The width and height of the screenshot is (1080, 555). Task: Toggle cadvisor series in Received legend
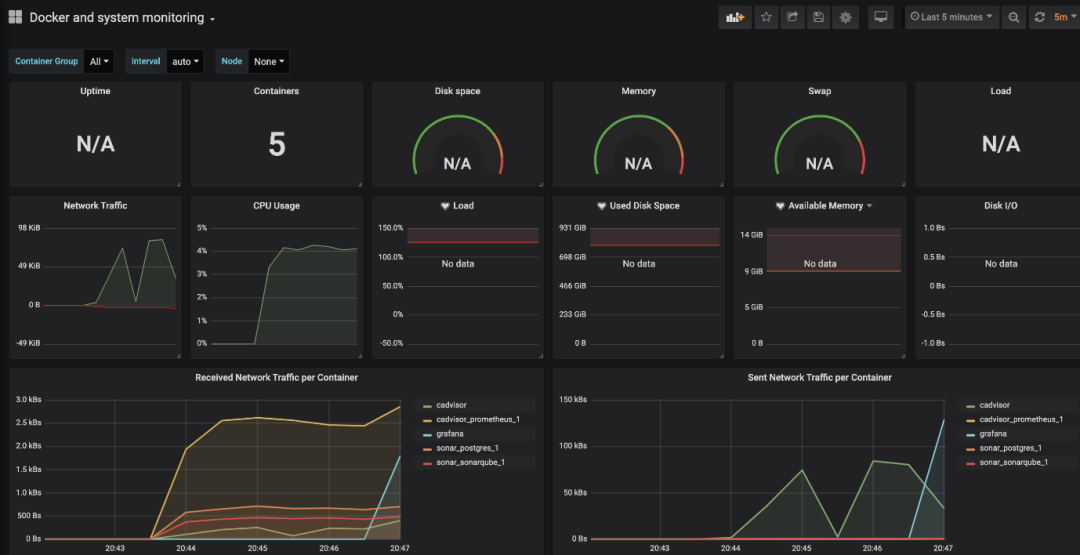point(453,405)
